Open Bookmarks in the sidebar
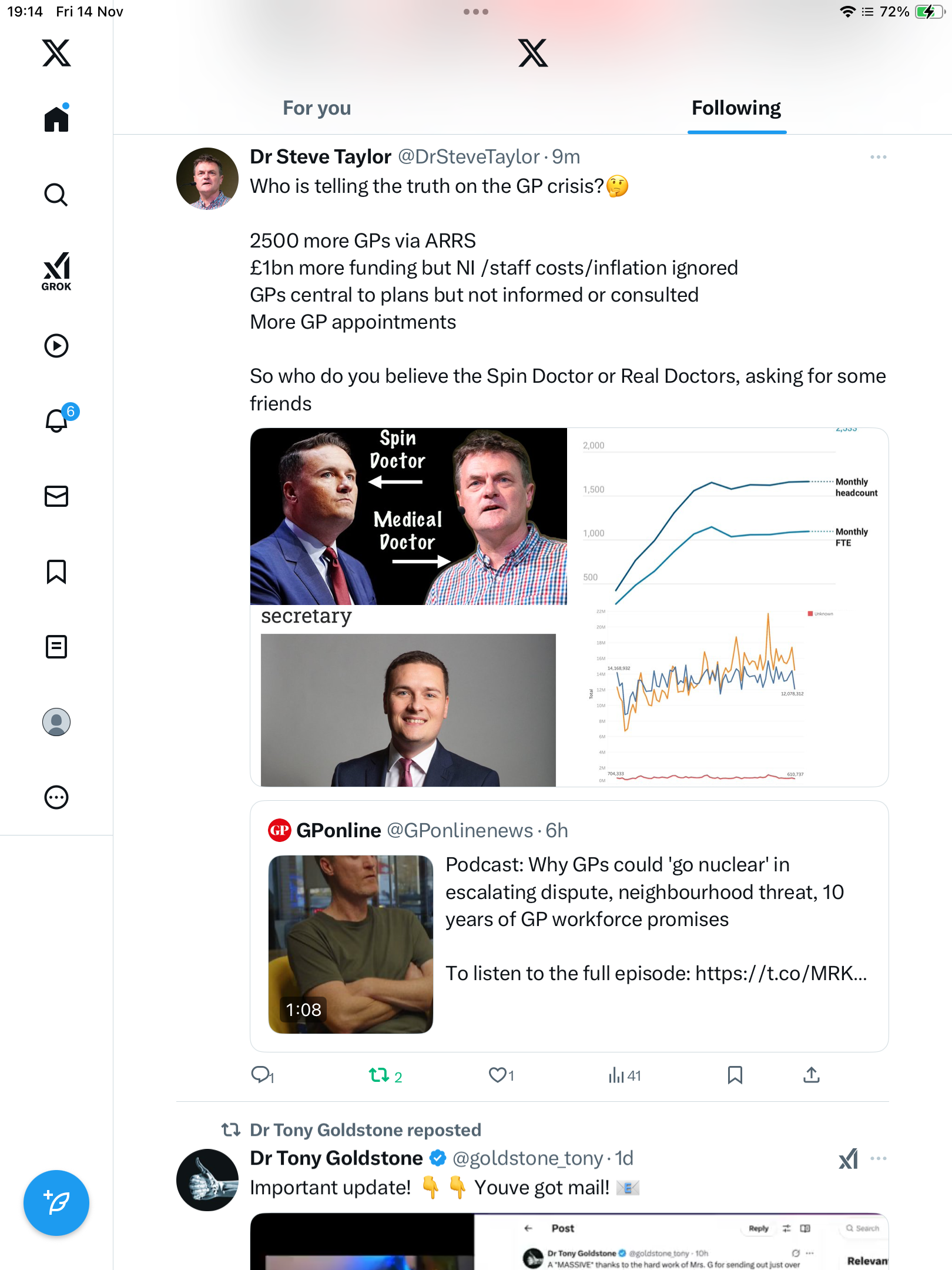Image resolution: width=952 pixels, height=1270 pixels. coord(56,571)
